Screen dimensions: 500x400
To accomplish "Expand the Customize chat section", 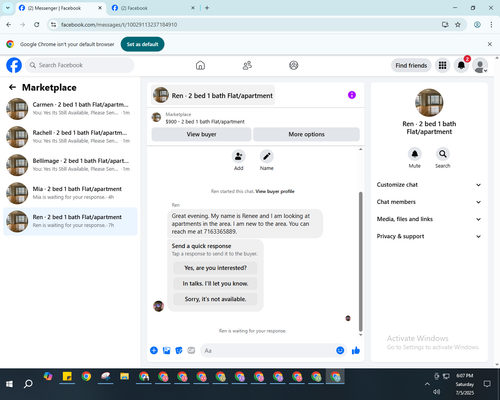I will [429, 185].
